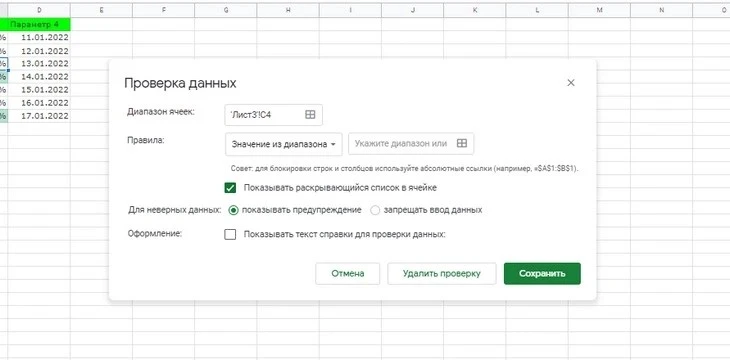Close the Проверка данных dialog with the X
This screenshot has width=730, height=360.
coord(571,83)
